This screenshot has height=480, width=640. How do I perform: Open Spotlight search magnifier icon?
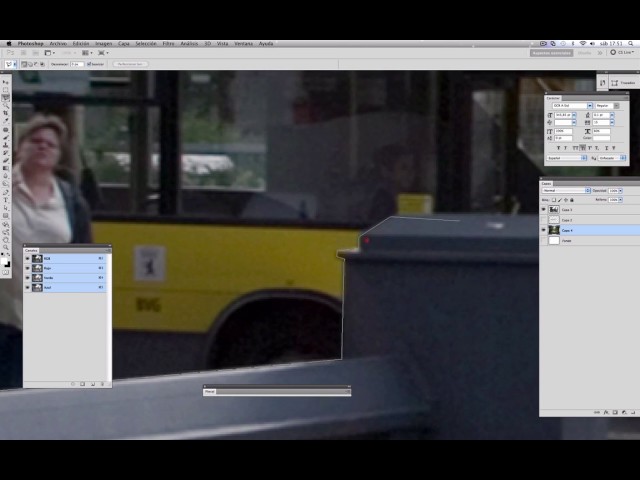(631, 43)
